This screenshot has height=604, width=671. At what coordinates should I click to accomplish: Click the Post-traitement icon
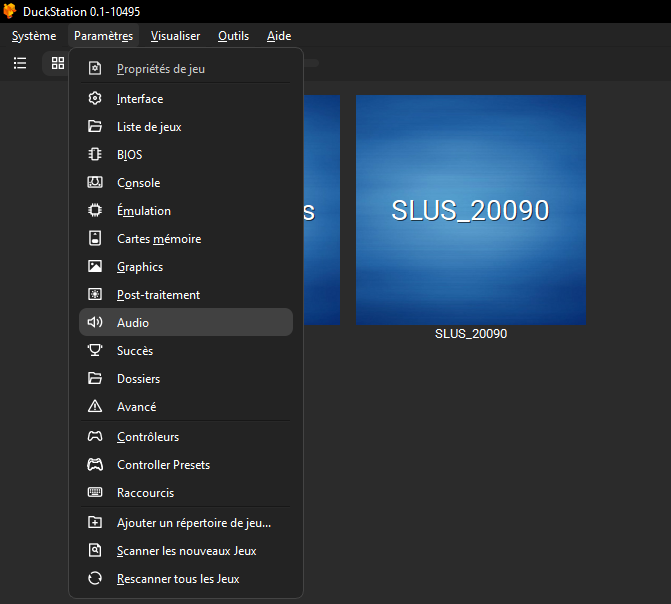click(95, 294)
